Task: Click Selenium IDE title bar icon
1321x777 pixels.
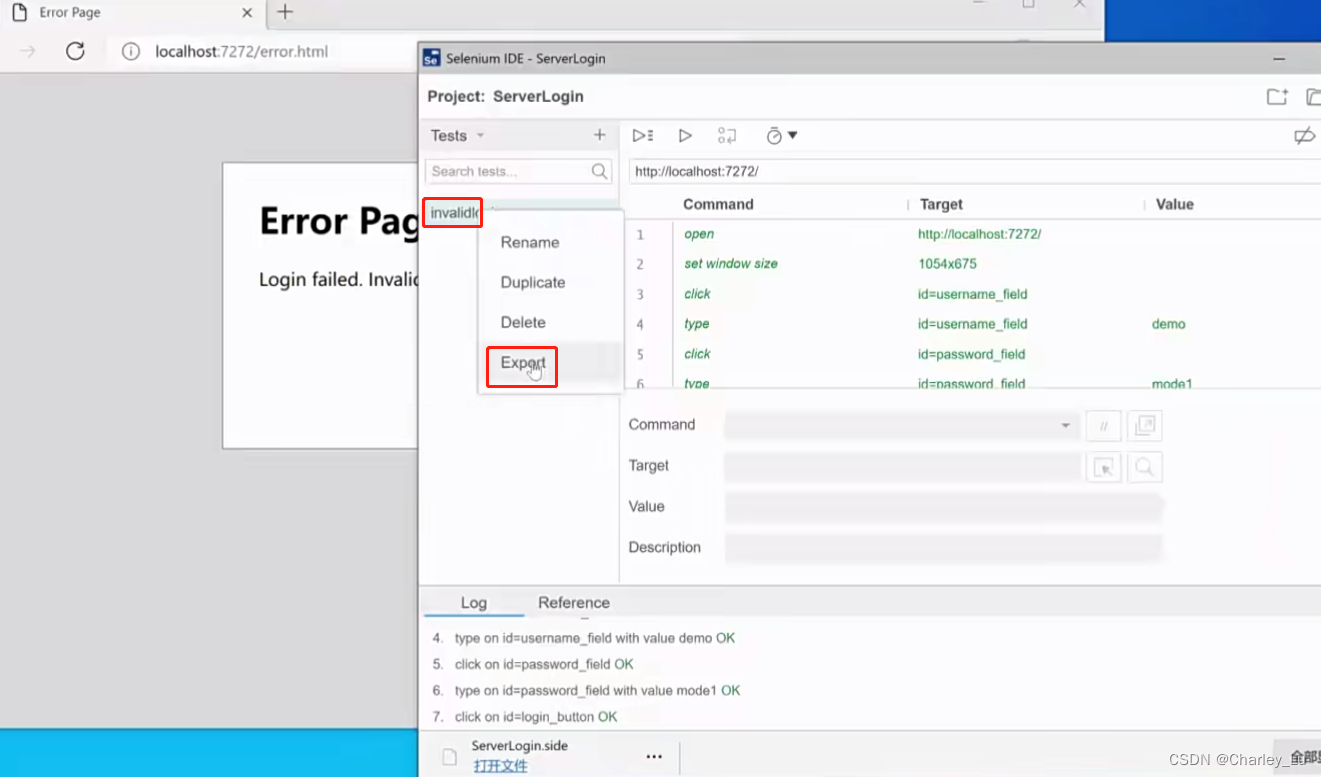Action: click(x=432, y=58)
